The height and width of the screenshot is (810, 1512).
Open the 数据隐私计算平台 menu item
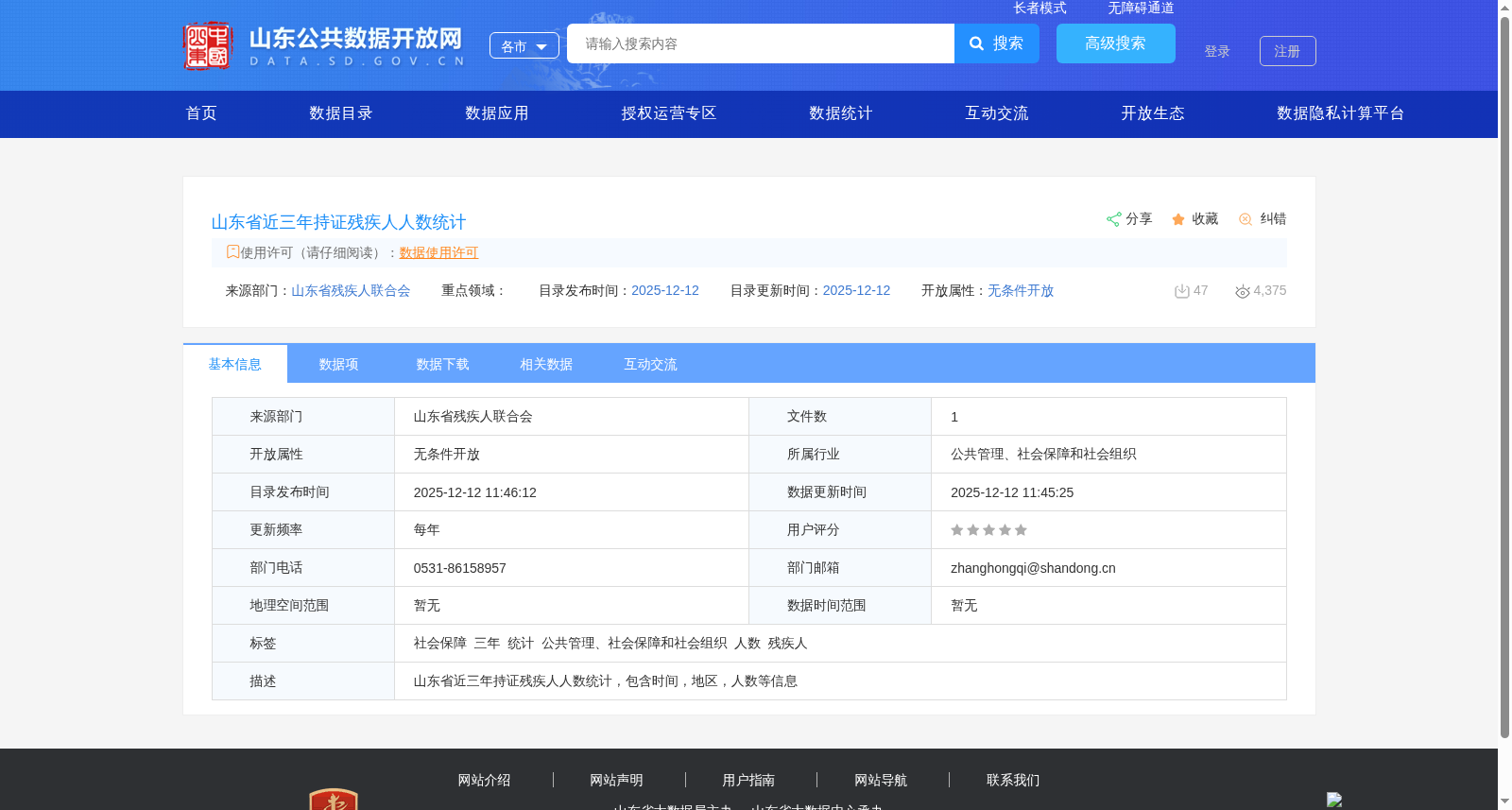[1341, 113]
